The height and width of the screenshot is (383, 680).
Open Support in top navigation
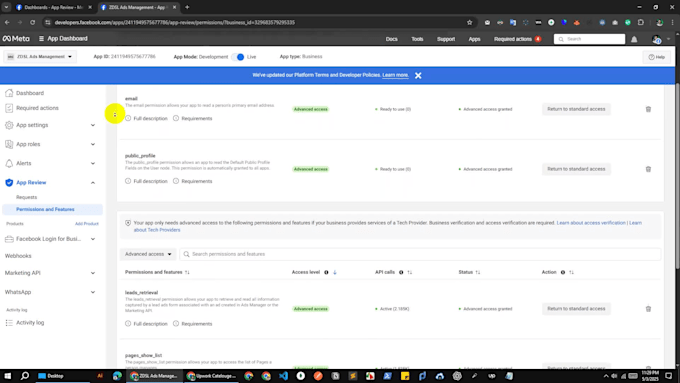click(446, 39)
